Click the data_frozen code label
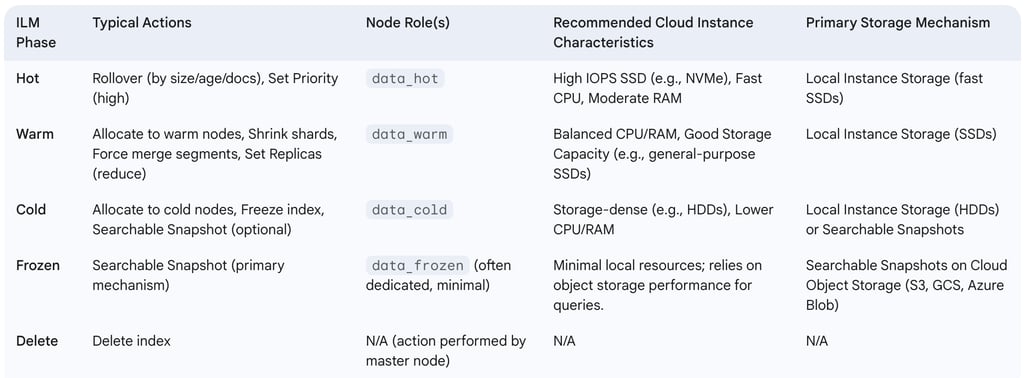The width and height of the screenshot is (1024, 378). [x=417, y=266]
